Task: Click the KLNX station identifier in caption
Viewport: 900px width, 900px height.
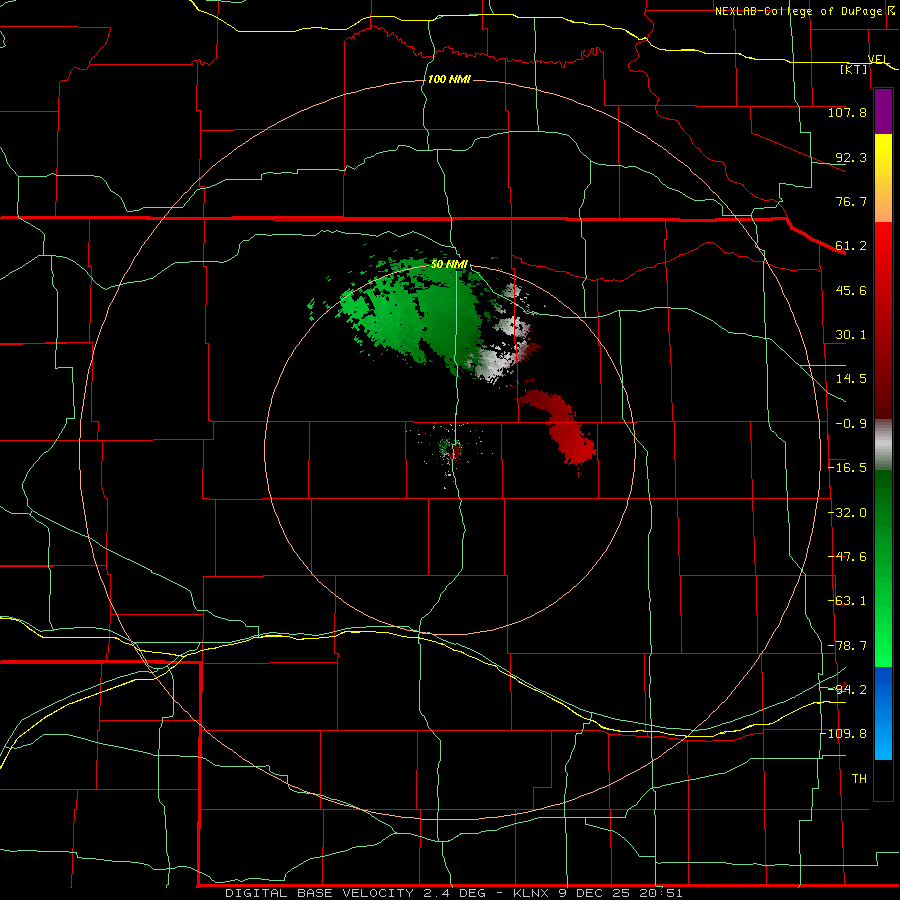Action: 531,893
